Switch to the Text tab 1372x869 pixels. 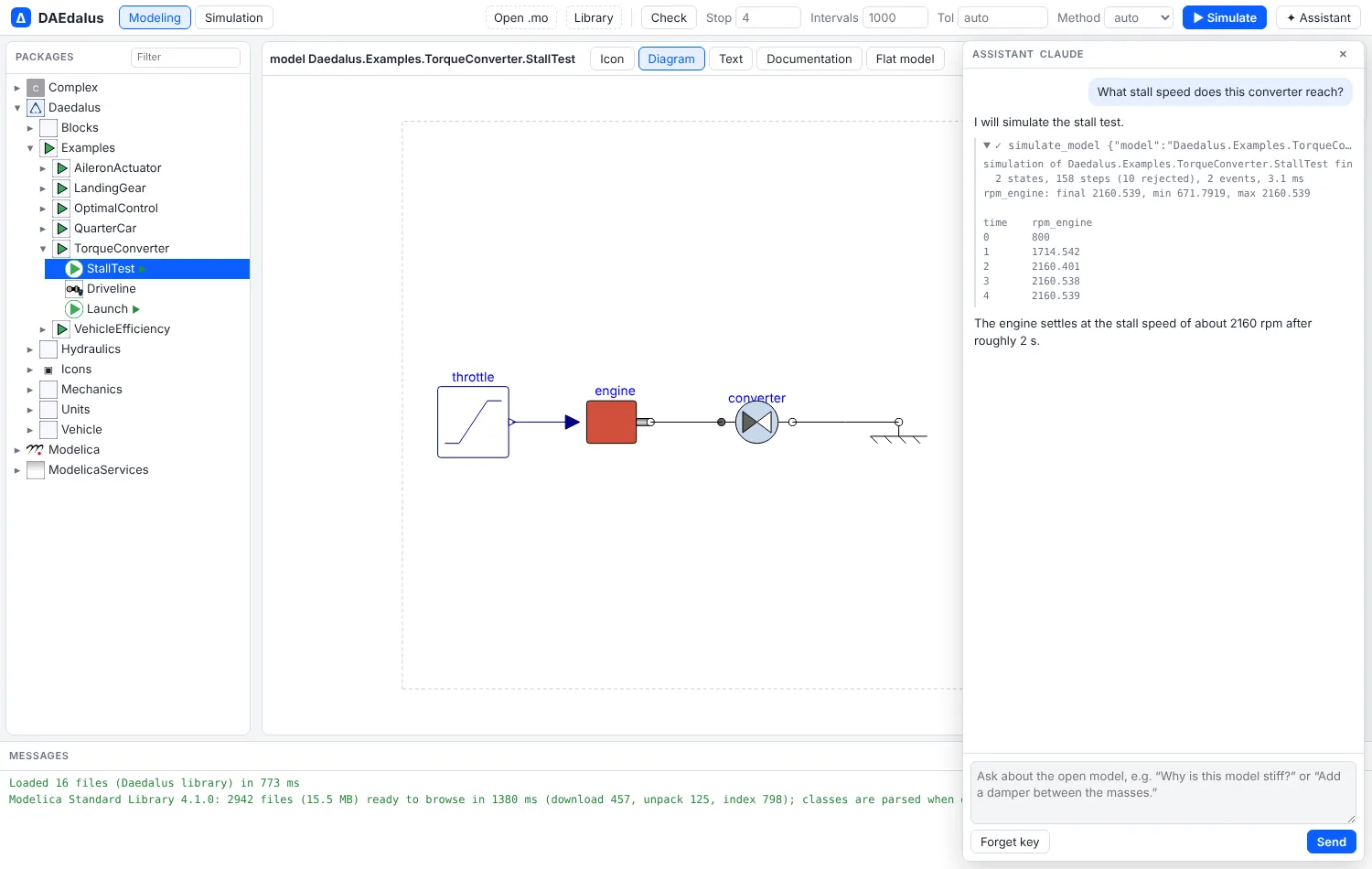pos(731,59)
